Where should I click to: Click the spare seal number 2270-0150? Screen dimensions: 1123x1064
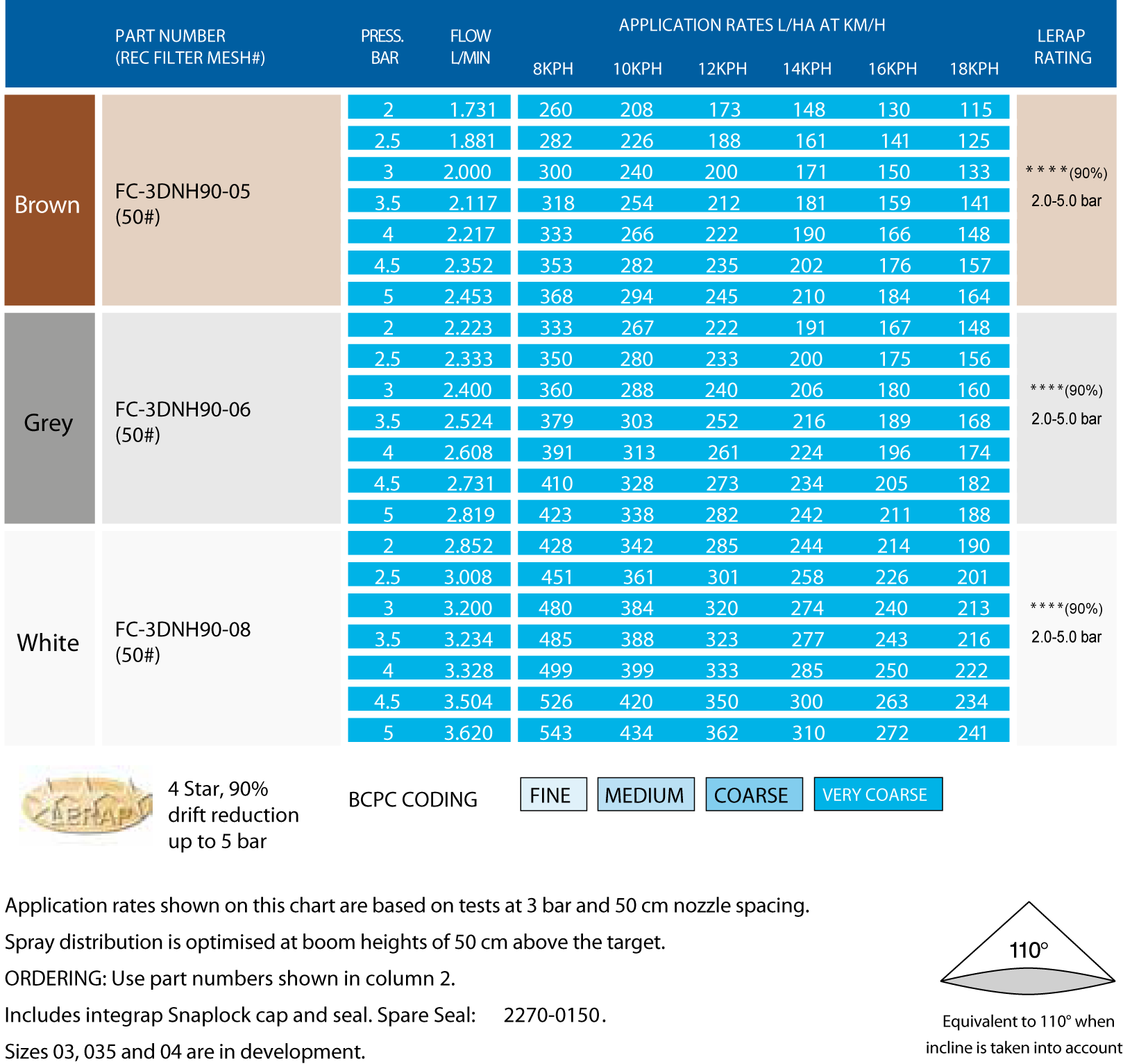(x=552, y=1015)
